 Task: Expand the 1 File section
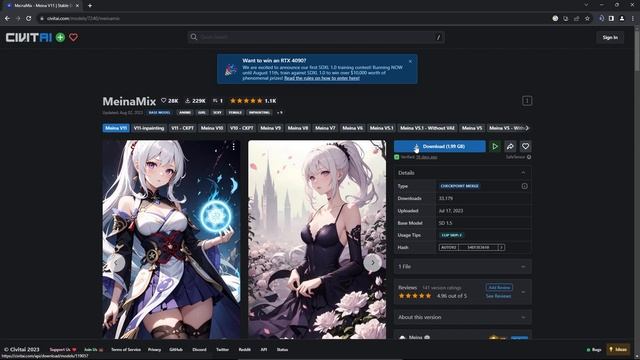pos(462,267)
